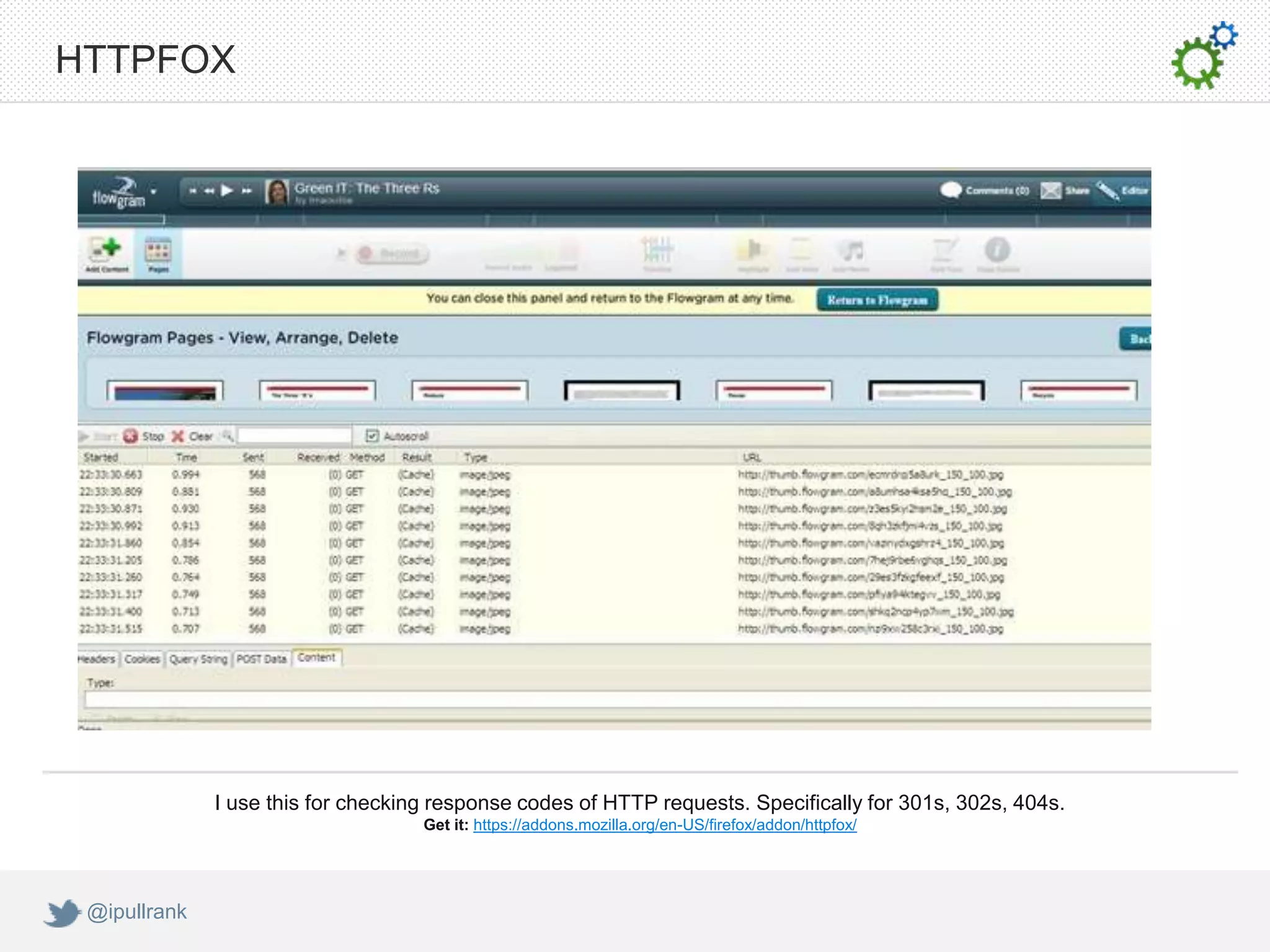
Task: Select the request started at 22:33:30.663
Action: point(614,475)
